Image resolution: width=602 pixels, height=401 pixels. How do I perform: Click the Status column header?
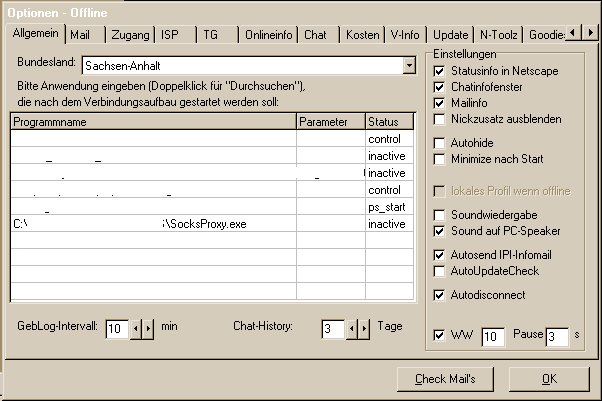coord(390,122)
